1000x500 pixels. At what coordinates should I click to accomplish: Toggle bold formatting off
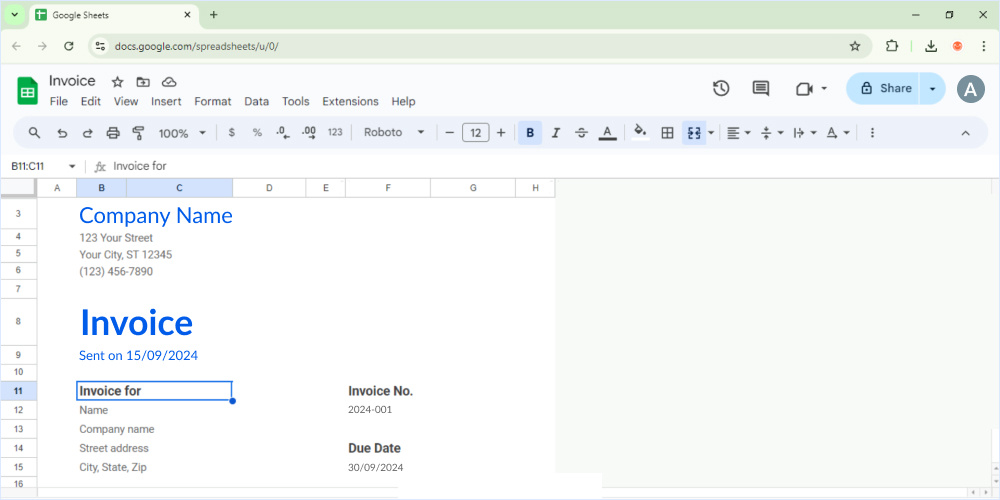(x=530, y=133)
